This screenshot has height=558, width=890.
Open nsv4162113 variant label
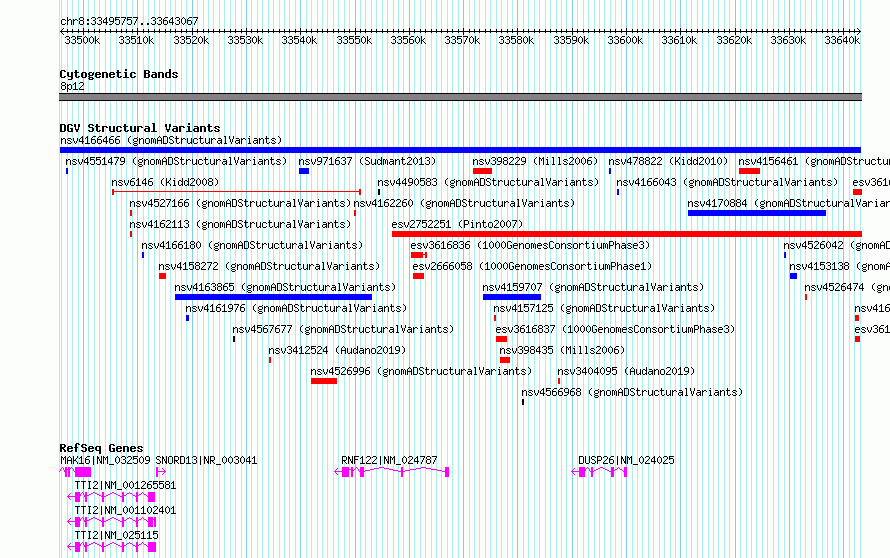(240, 224)
